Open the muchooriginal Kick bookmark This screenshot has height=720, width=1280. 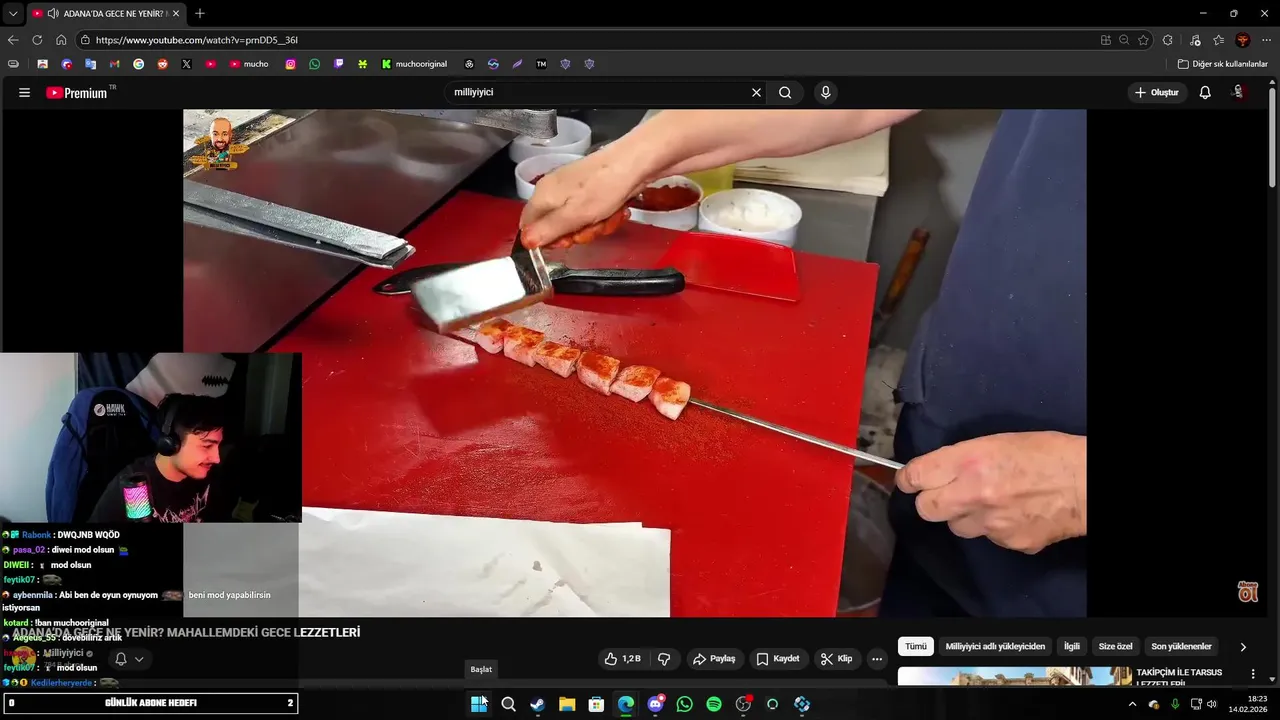[415, 64]
